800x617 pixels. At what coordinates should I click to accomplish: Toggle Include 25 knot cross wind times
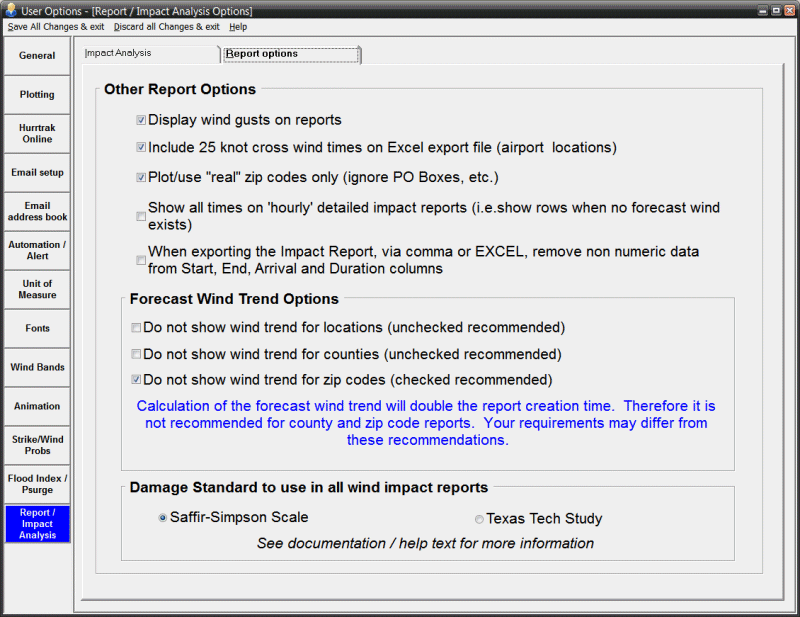click(x=141, y=147)
